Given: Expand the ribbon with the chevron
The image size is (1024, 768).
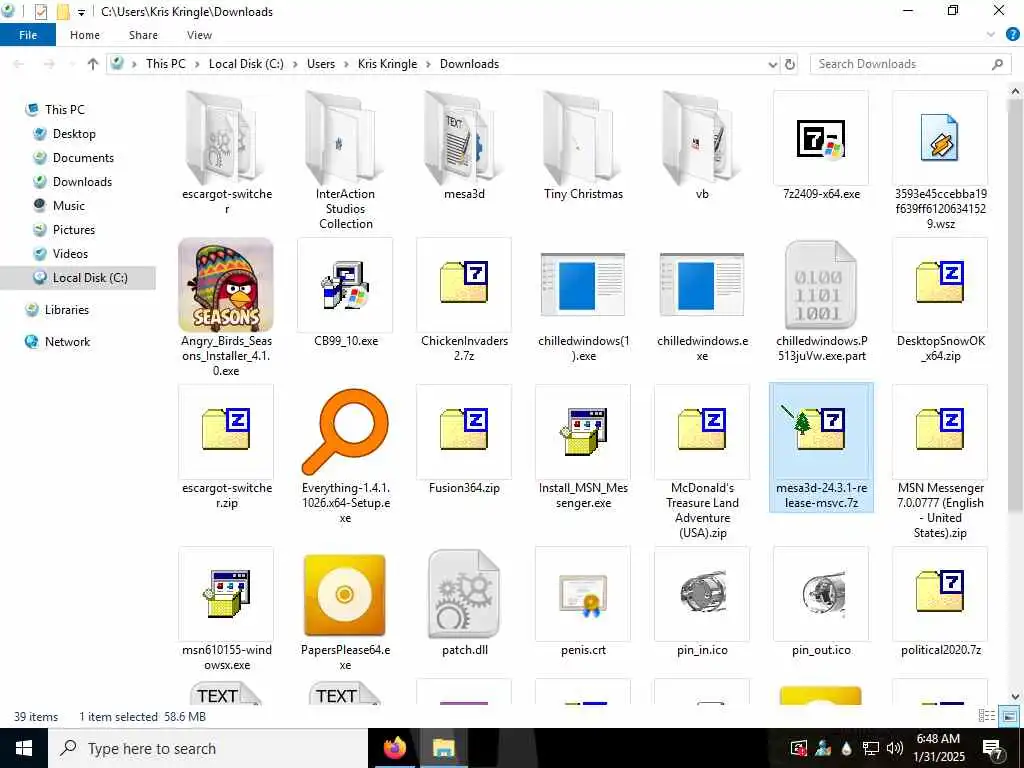Looking at the screenshot, I should pyautogui.click(x=991, y=35).
